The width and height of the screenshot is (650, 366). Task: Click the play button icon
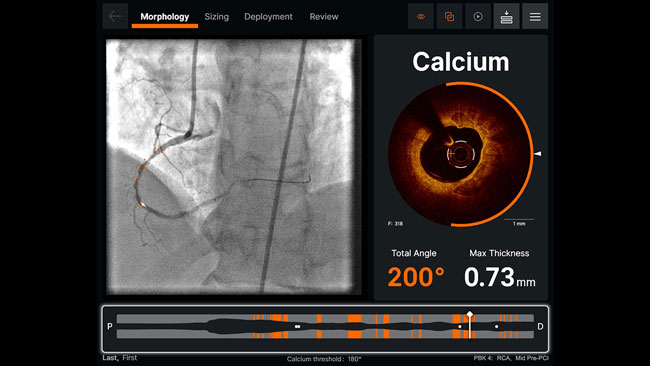click(478, 17)
